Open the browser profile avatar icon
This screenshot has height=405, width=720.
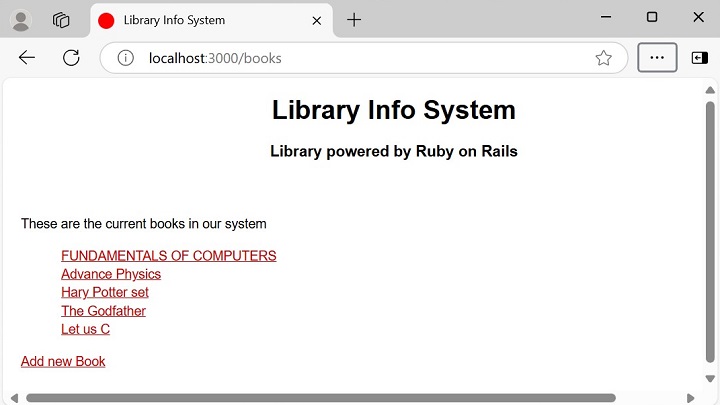pos(21,20)
